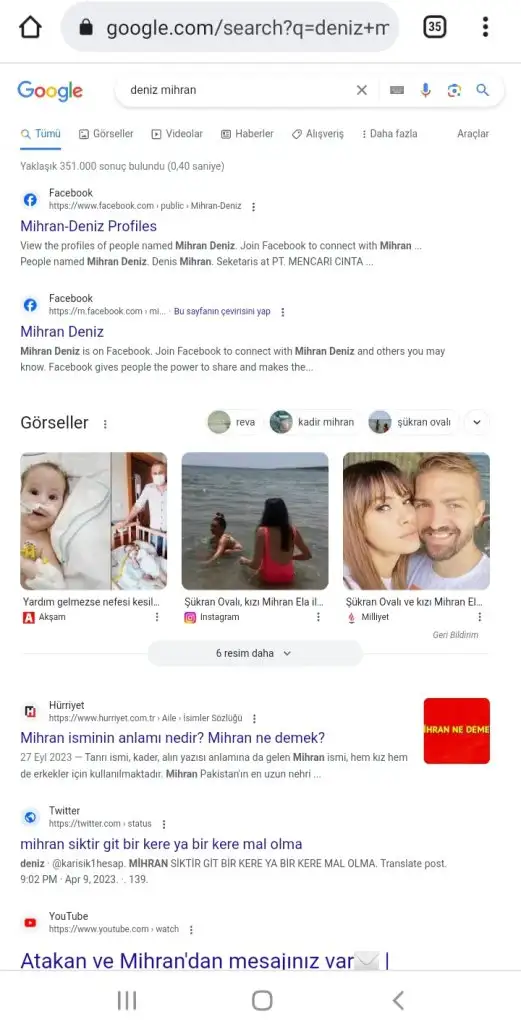Tap the browser home icon
The width and height of the screenshot is (521, 1024).
click(31, 27)
